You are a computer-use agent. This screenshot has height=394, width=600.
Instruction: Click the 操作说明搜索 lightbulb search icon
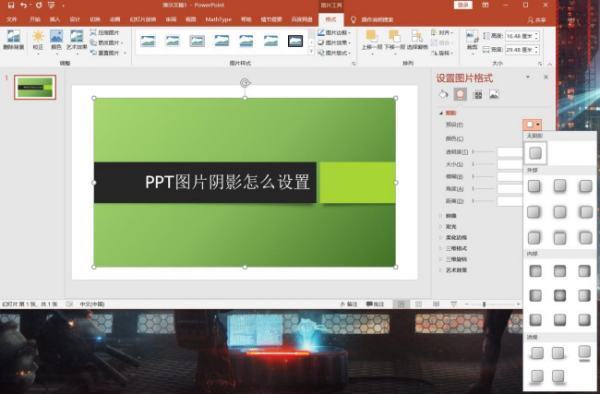[353, 20]
